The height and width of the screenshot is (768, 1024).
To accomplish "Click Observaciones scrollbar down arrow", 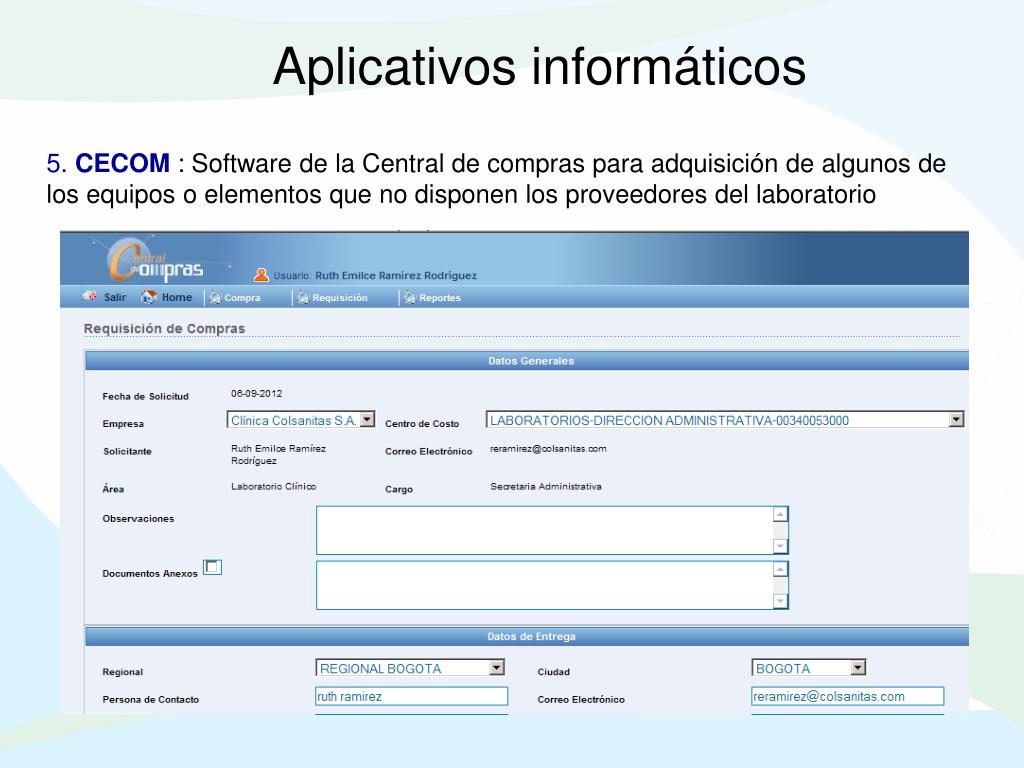I will (x=780, y=546).
